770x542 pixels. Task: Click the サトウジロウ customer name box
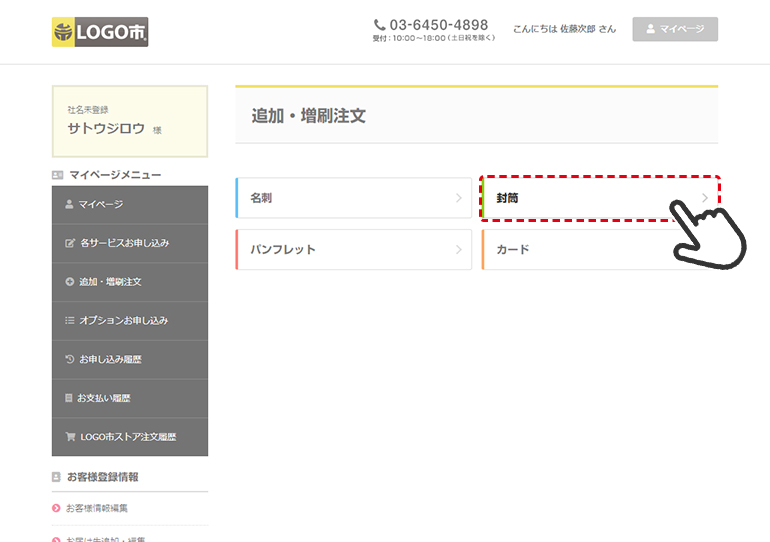point(130,121)
